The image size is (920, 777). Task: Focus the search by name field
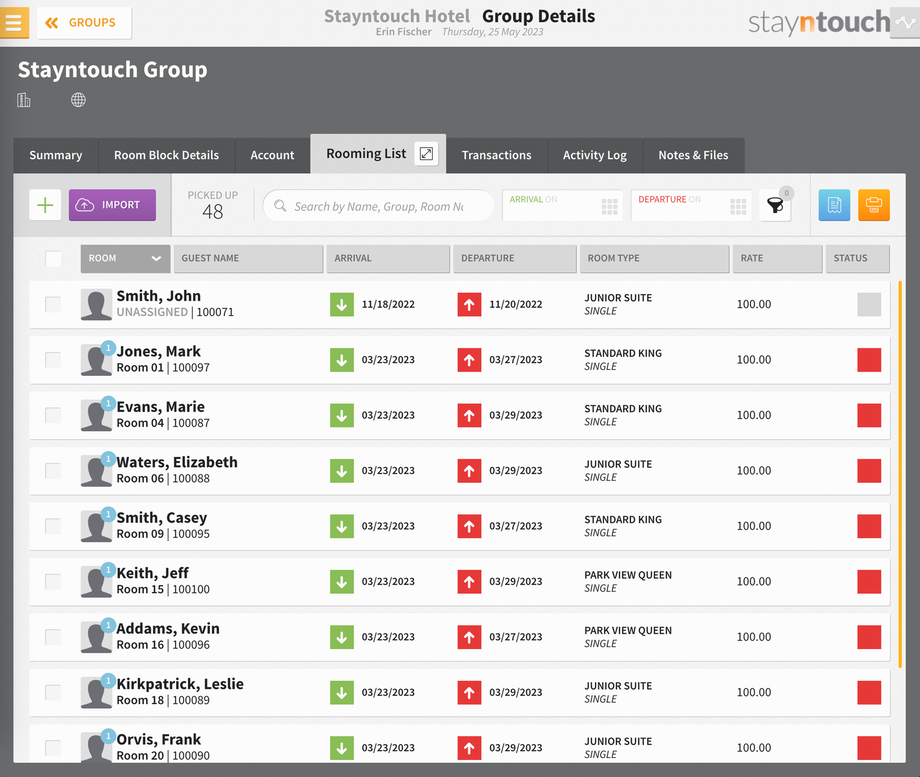[378, 206]
